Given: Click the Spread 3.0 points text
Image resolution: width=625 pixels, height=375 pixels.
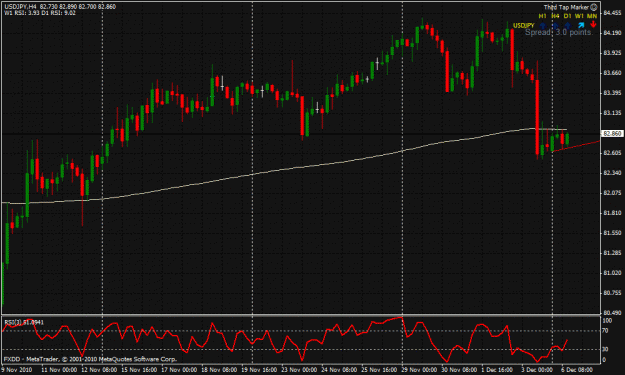Looking at the screenshot, I should coord(559,32).
